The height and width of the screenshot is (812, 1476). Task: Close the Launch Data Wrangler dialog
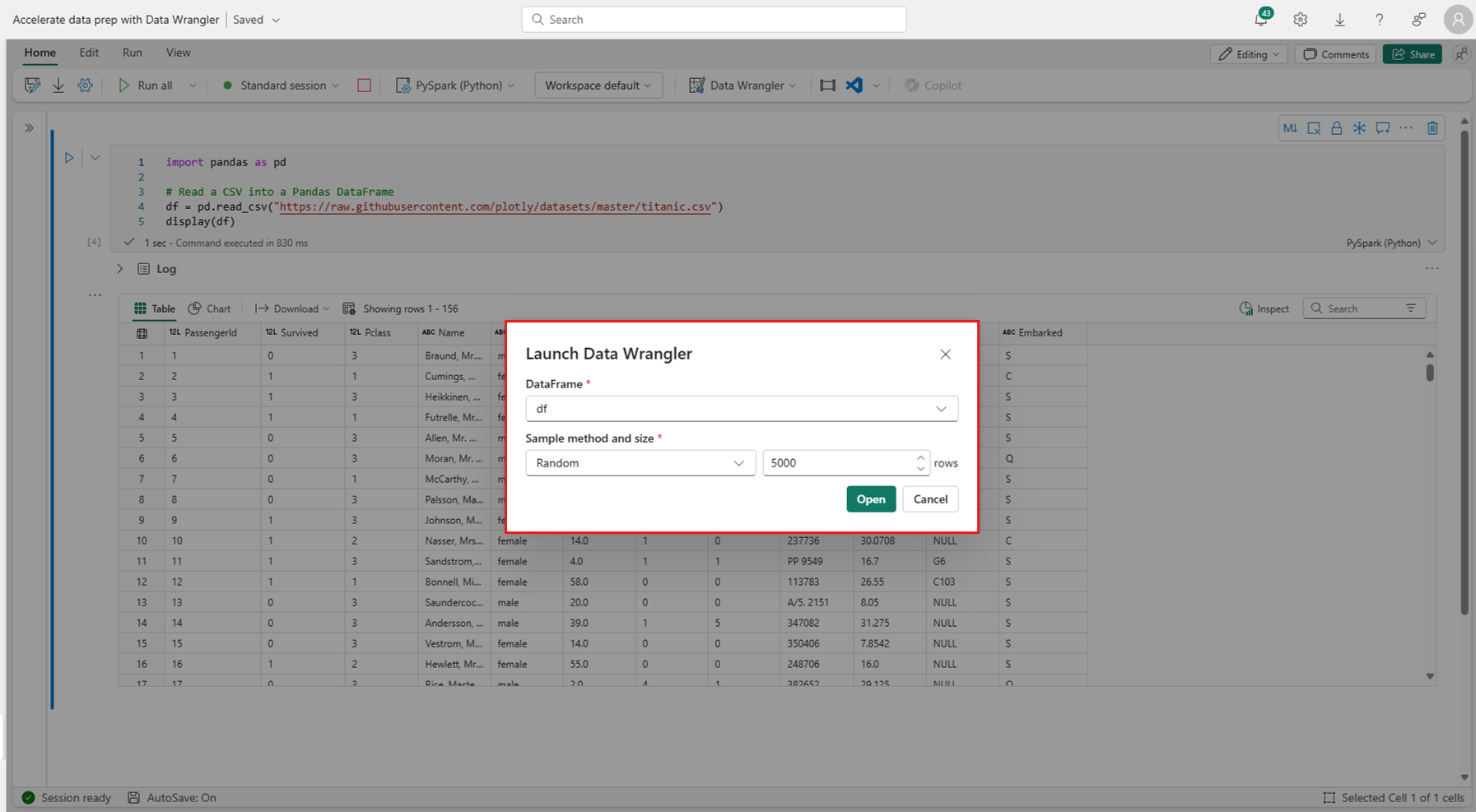[x=945, y=355]
